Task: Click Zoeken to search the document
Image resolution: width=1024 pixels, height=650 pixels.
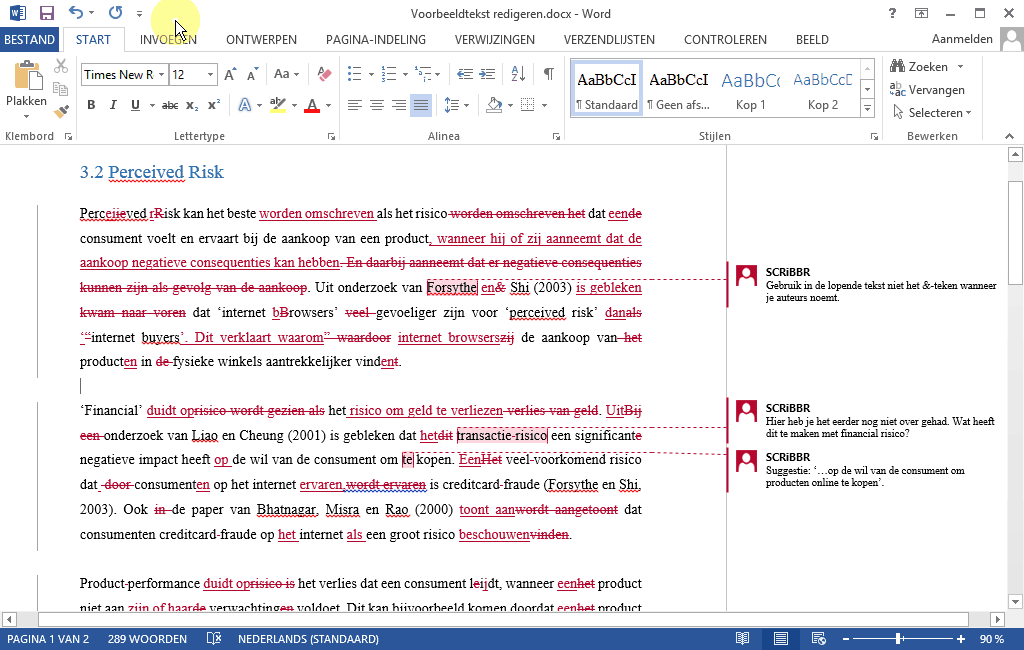Action: pos(920,67)
